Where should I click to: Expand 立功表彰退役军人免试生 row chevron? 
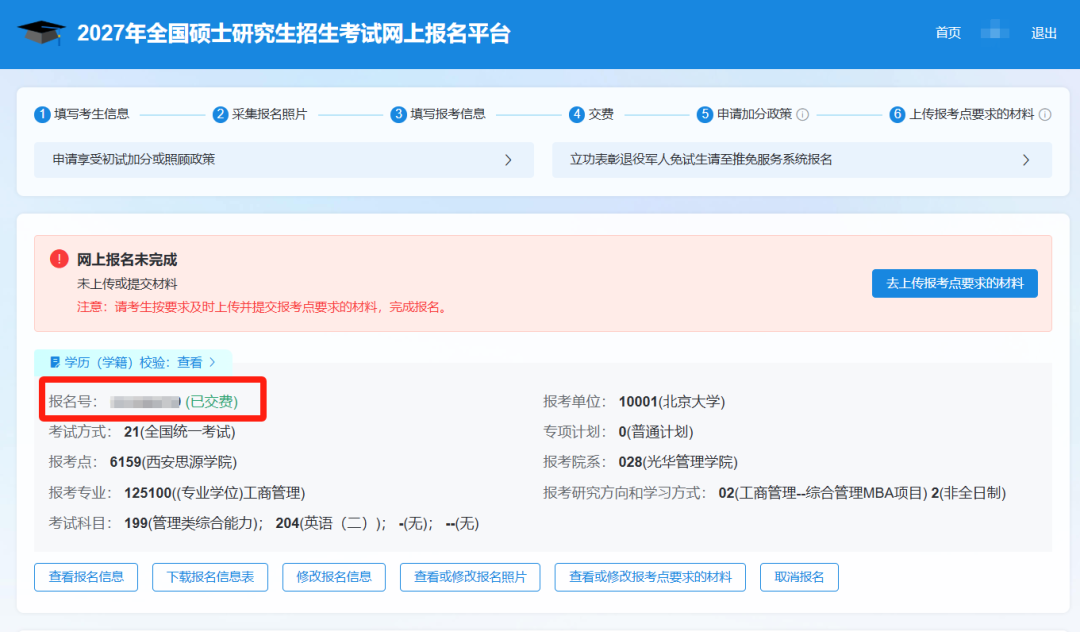click(1026, 160)
